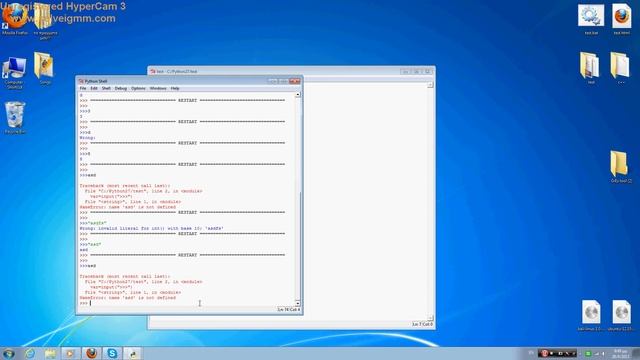Click the Python Shell title bar icon
640x360 pixels.
81,81
